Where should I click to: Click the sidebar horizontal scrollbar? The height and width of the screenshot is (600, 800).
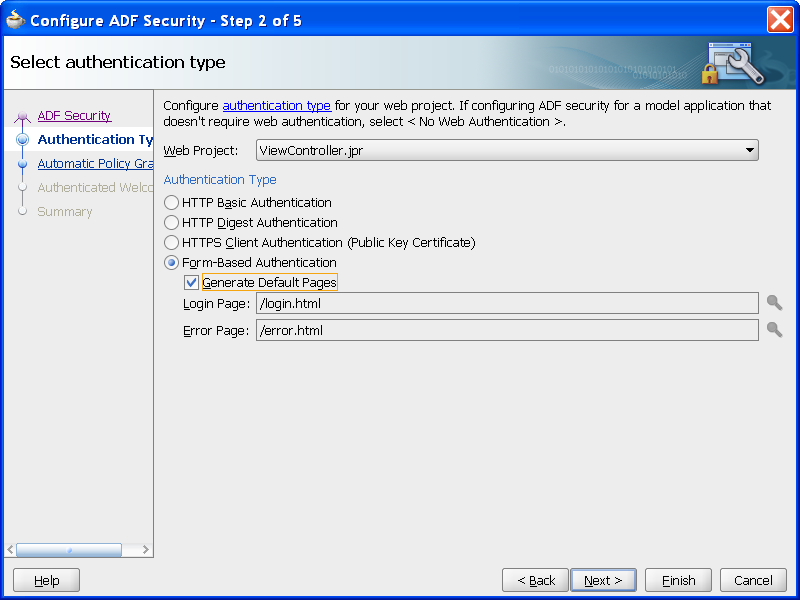tap(69, 549)
